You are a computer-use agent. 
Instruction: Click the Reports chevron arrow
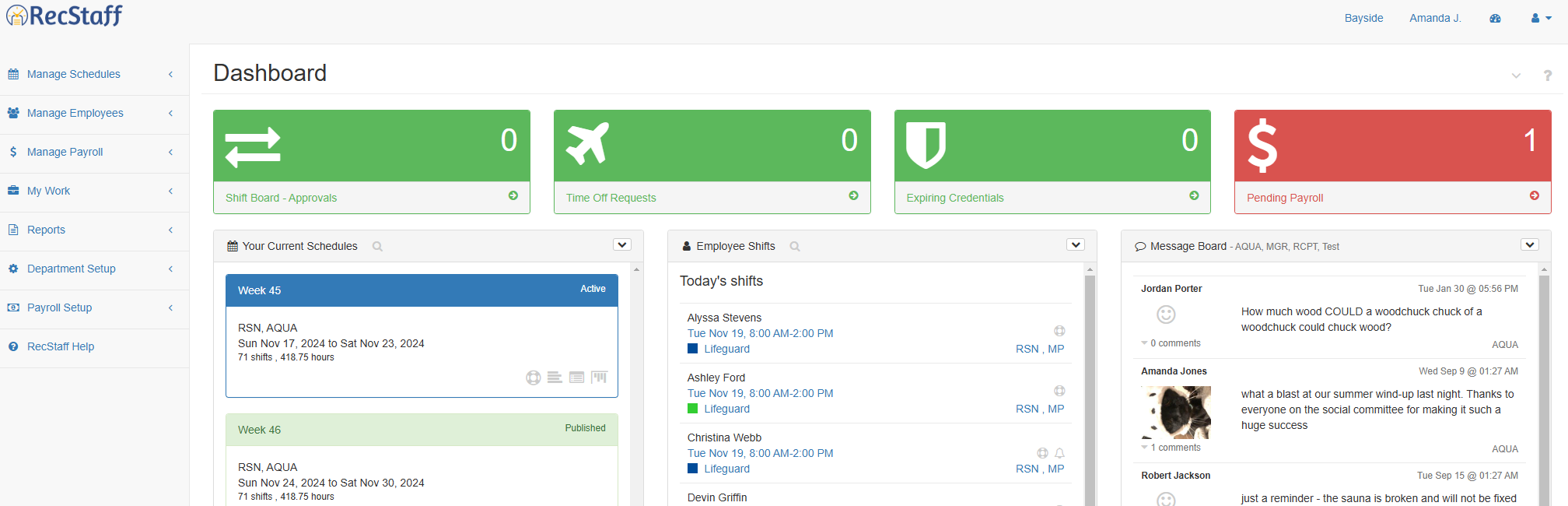click(170, 230)
